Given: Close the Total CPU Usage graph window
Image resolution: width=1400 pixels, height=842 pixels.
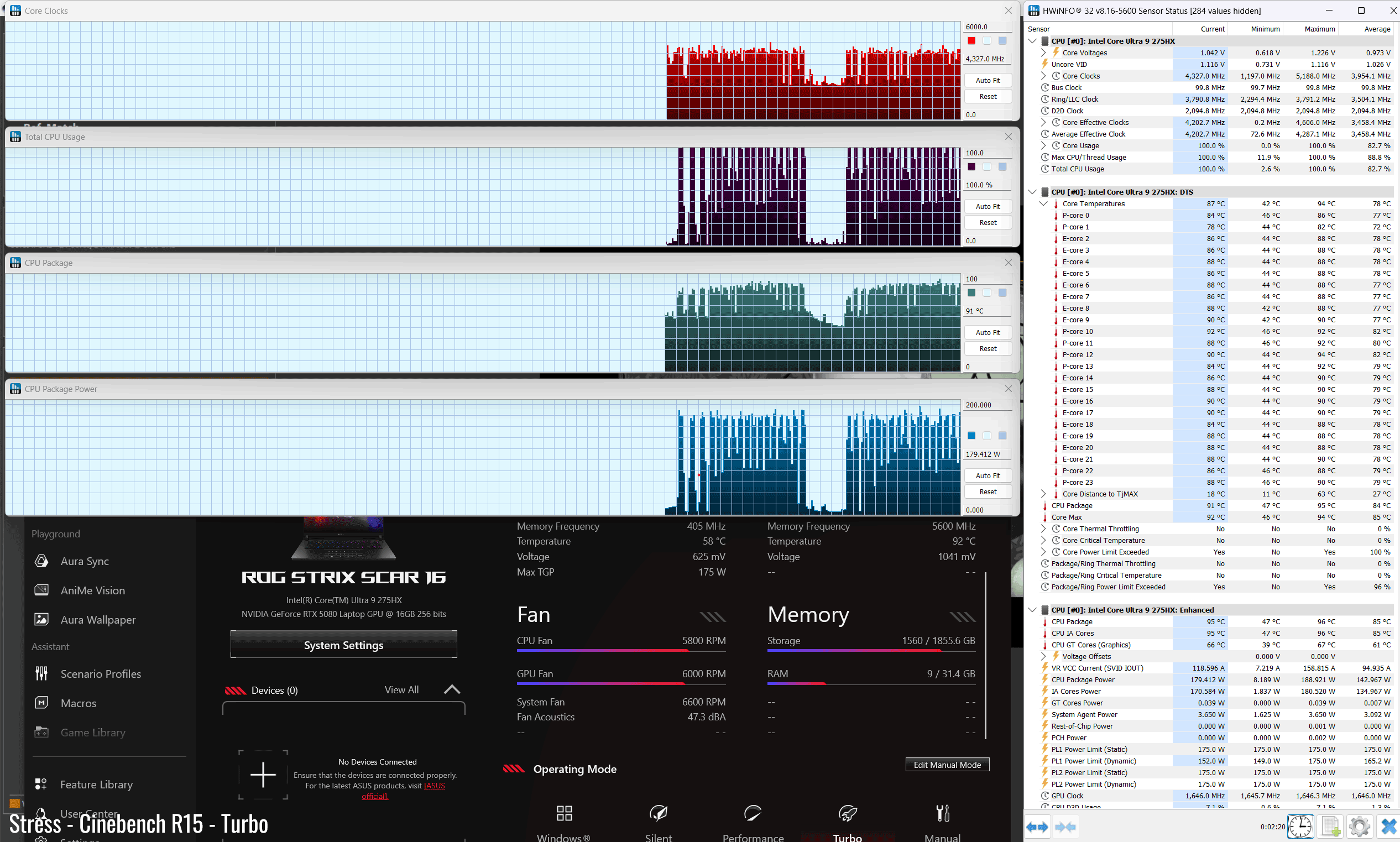Looking at the screenshot, I should pyautogui.click(x=1008, y=136).
